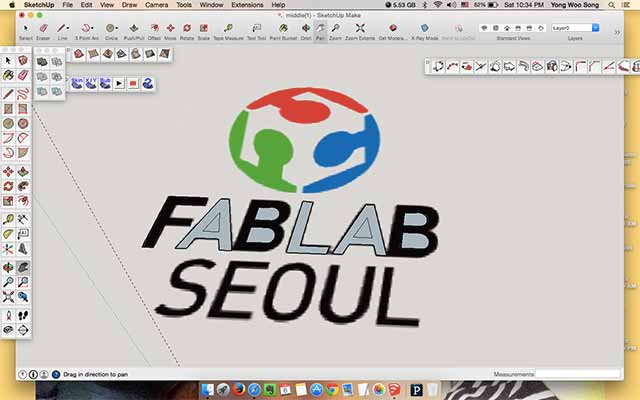Viewport: 640px width, 400px height.
Task: Open the 3 Point Arc dropdown arrow
Action: (92, 28)
